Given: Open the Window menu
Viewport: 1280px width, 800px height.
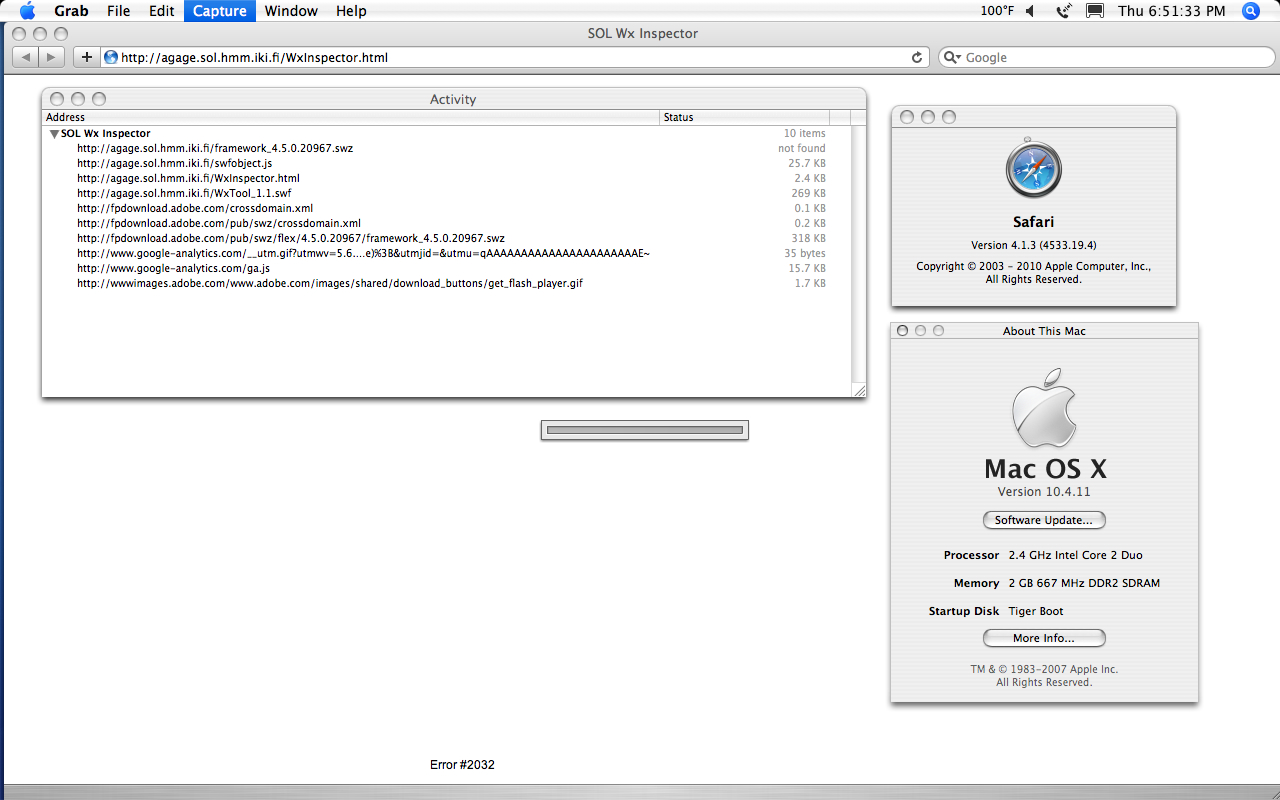Looking at the screenshot, I should pyautogui.click(x=291, y=11).
